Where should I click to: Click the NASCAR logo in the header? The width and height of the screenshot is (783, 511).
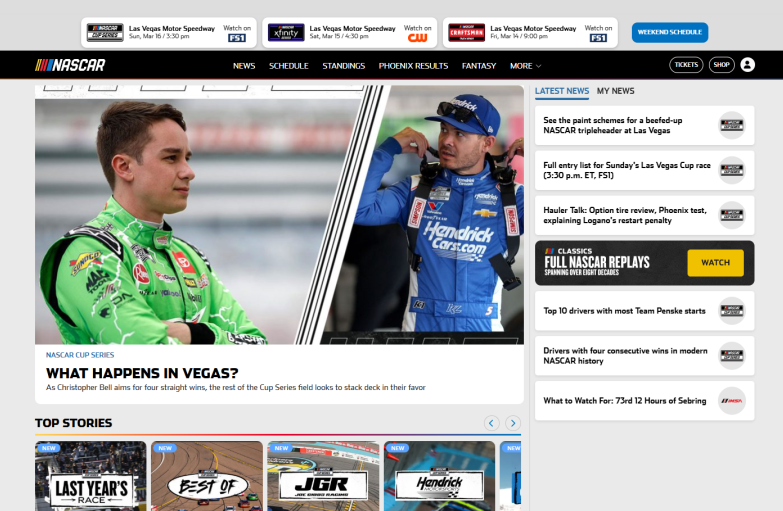click(x=70, y=65)
